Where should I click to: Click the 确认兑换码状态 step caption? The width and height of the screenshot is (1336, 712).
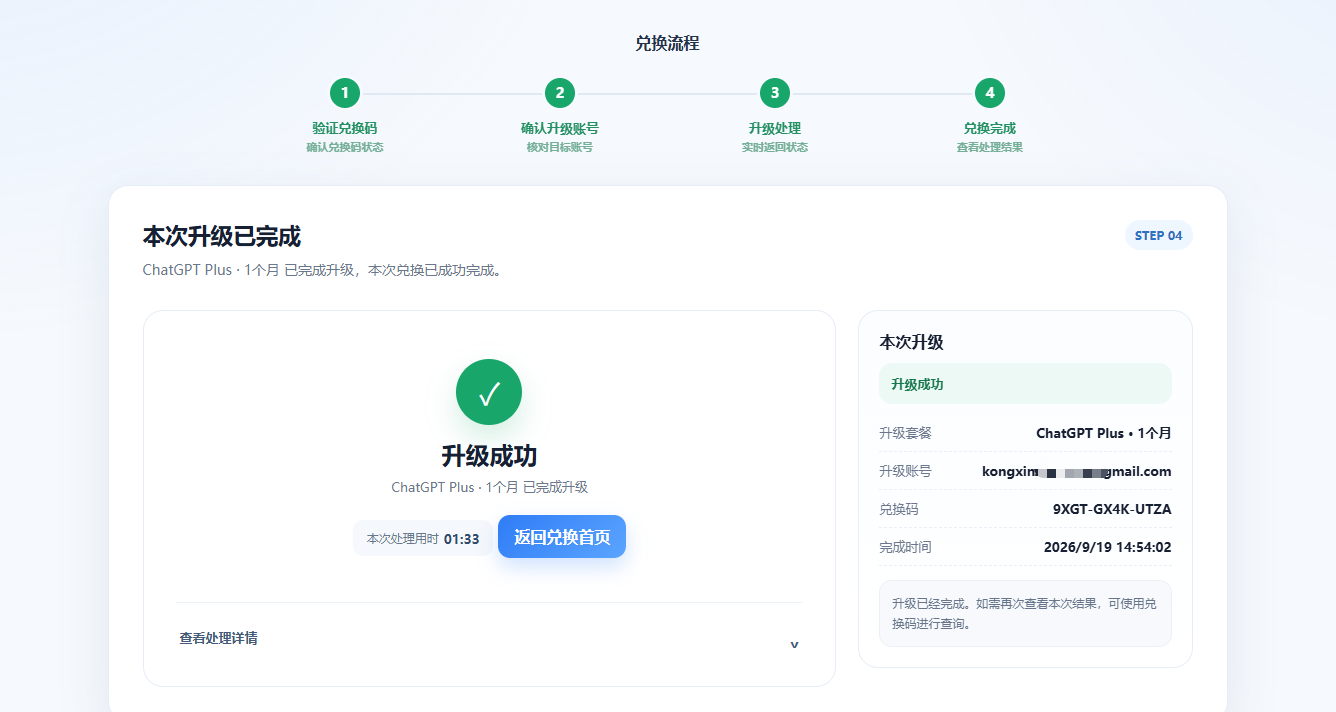point(345,147)
